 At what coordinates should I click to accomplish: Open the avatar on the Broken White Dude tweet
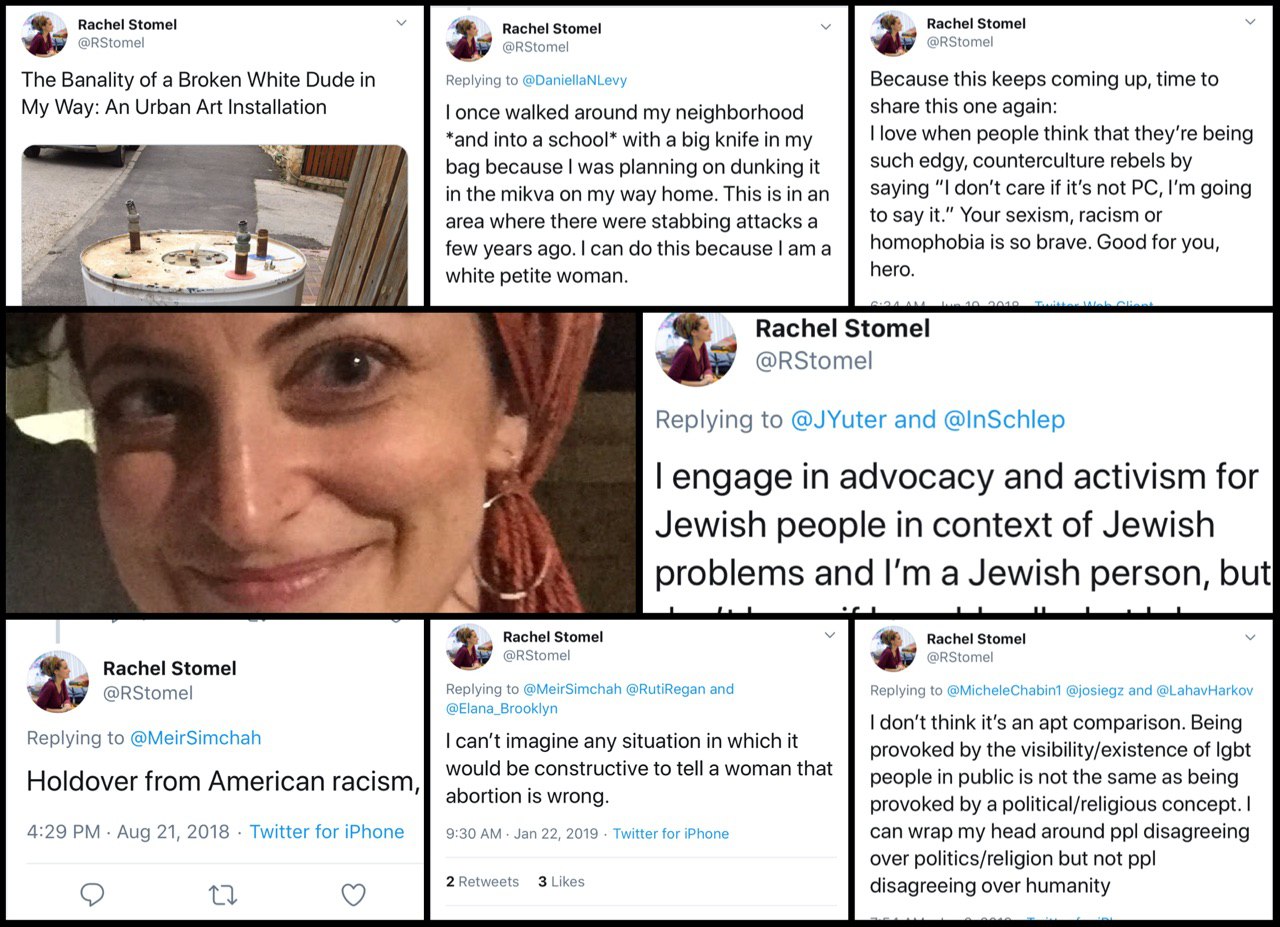[x=44, y=33]
